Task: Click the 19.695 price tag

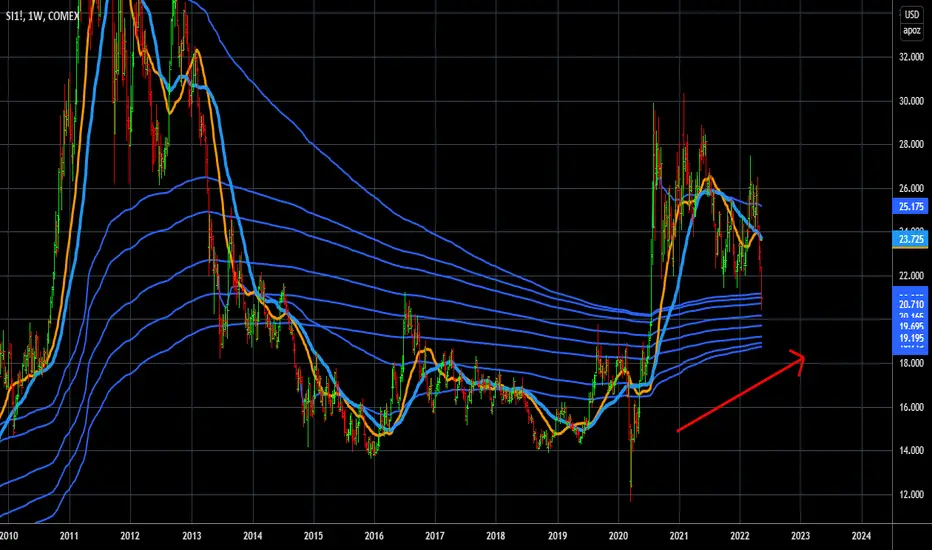Action: pyautogui.click(x=911, y=326)
